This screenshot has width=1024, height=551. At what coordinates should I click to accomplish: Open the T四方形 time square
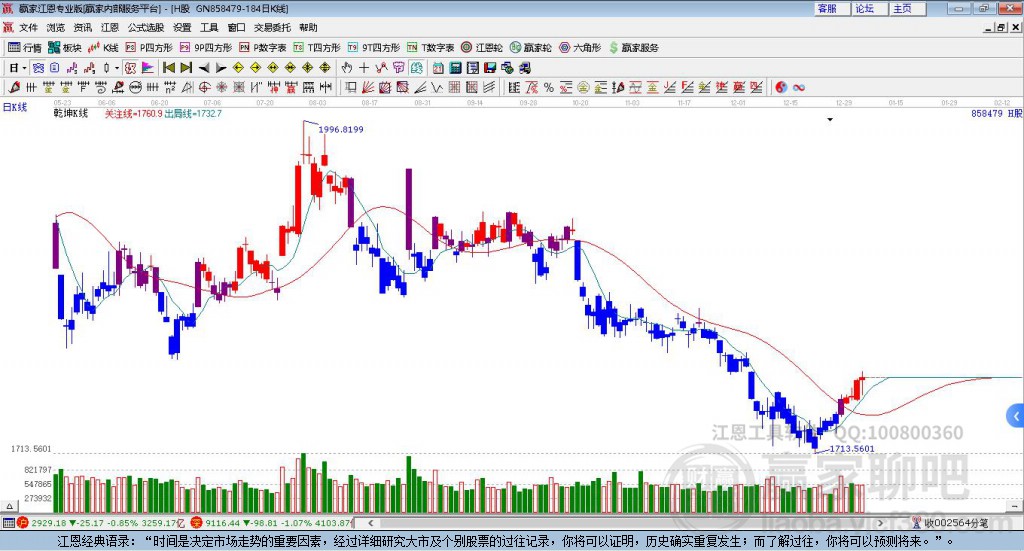tap(317, 48)
